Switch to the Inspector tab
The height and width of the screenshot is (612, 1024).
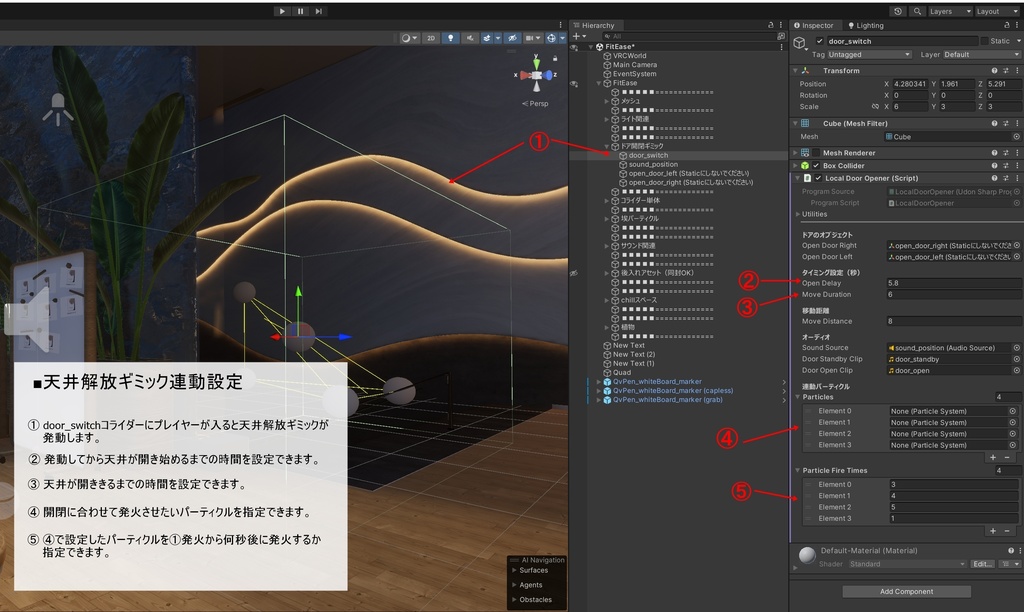814,25
